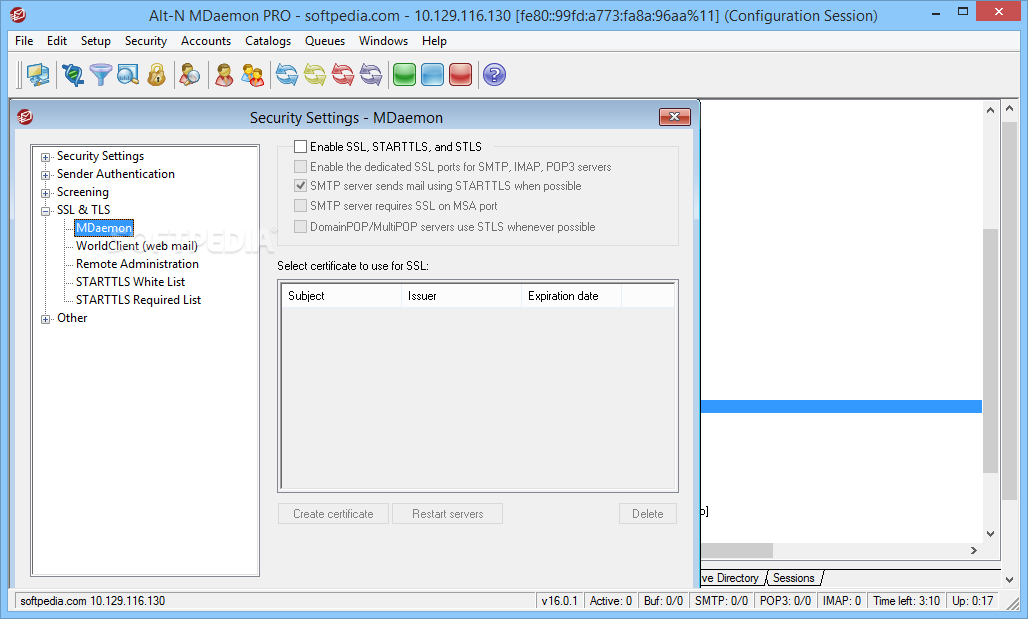Open the File menu
The image size is (1028, 619).
(x=24, y=41)
